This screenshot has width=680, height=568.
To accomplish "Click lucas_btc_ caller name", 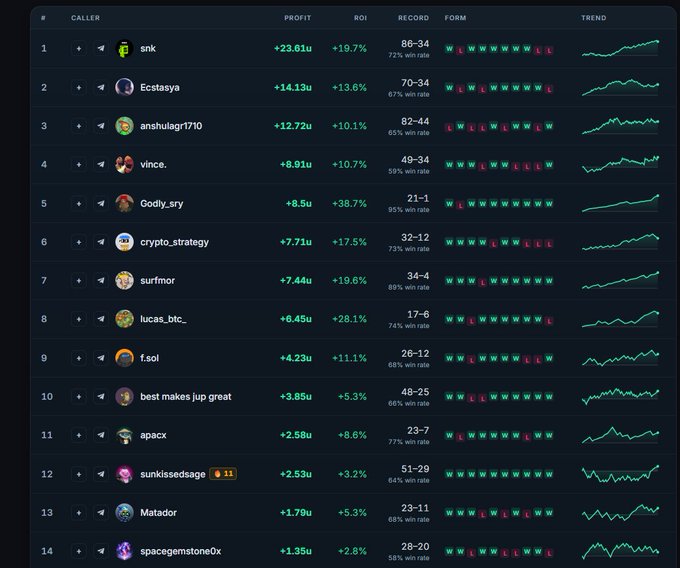I will (163, 319).
